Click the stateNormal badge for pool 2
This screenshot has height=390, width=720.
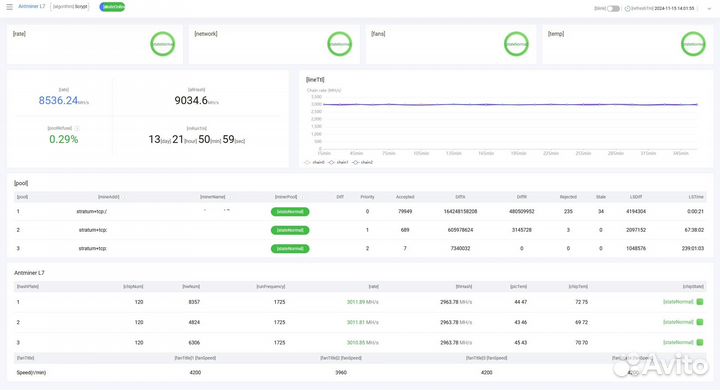click(x=290, y=230)
